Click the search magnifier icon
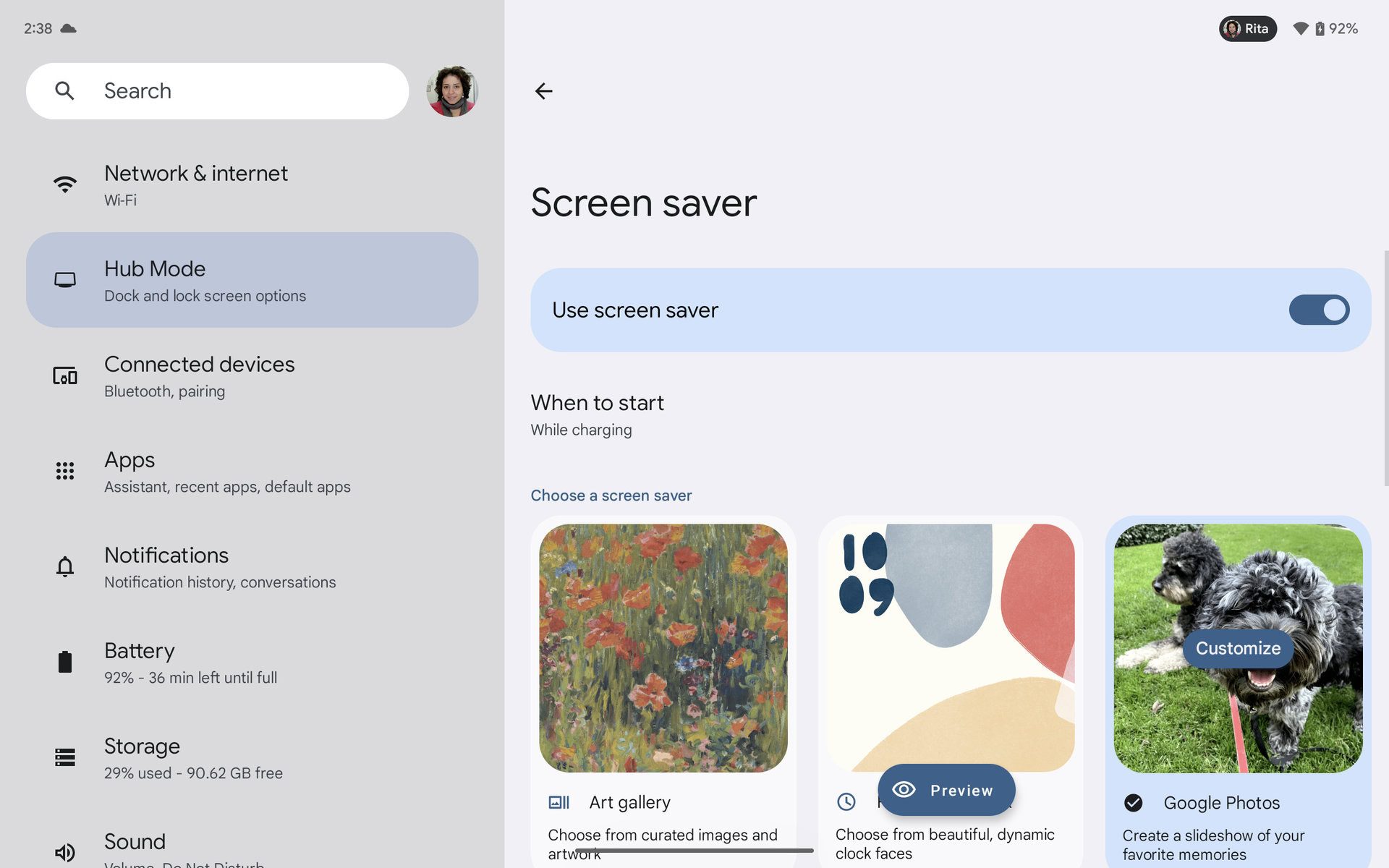This screenshot has width=1389, height=868. click(x=64, y=91)
